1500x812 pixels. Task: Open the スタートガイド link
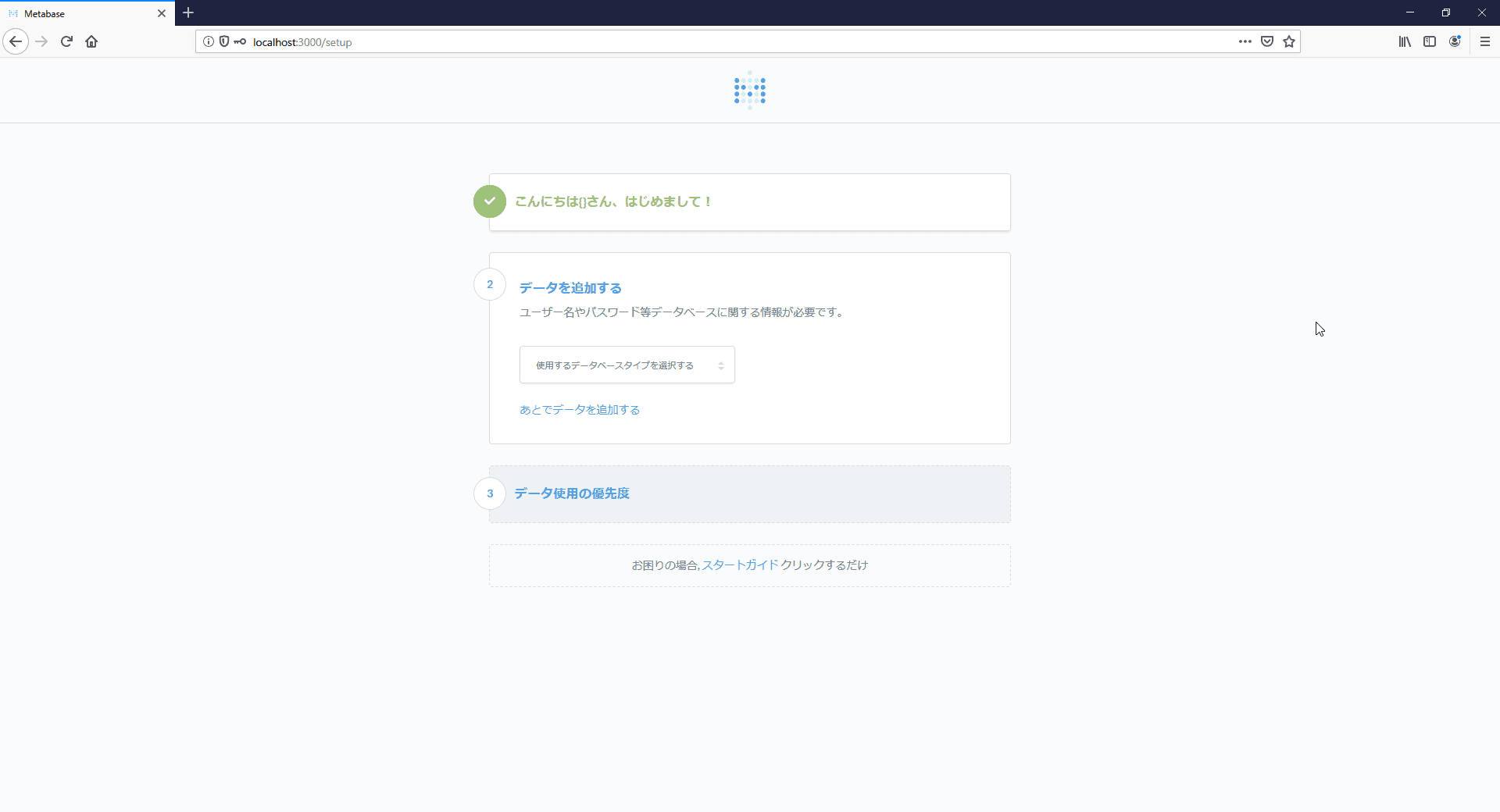pyautogui.click(x=740, y=565)
